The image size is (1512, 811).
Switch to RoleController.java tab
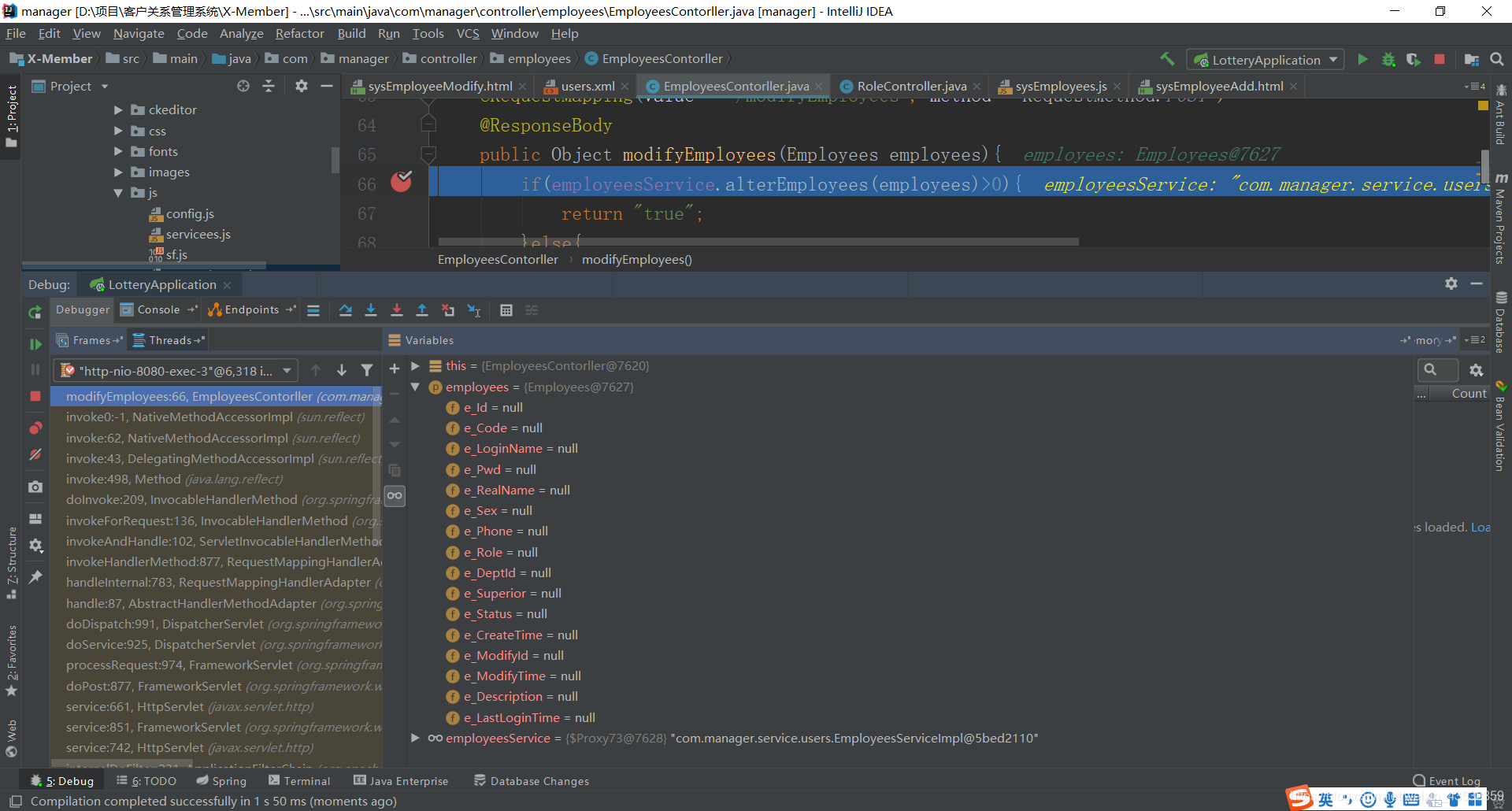911,87
